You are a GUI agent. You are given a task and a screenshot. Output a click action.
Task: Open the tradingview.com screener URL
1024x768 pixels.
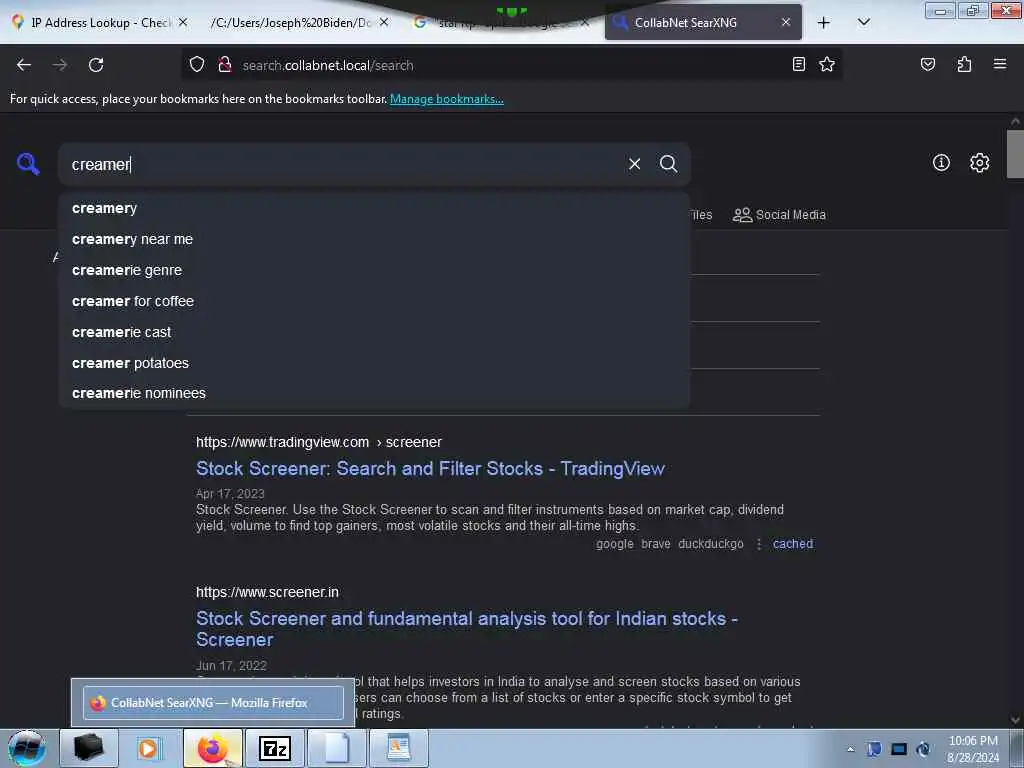coord(319,442)
